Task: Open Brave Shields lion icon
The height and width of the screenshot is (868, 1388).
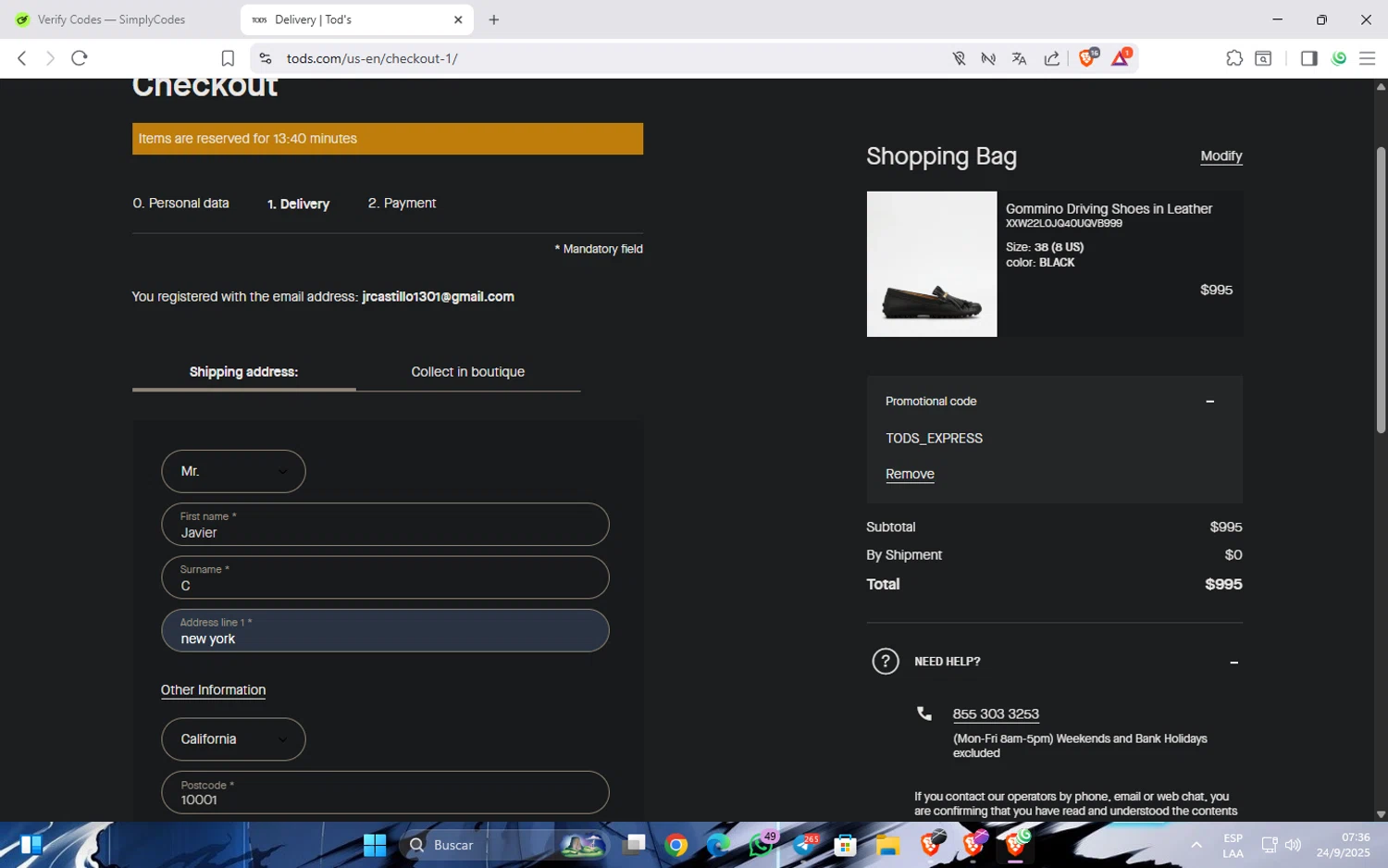Action: click(x=1088, y=57)
